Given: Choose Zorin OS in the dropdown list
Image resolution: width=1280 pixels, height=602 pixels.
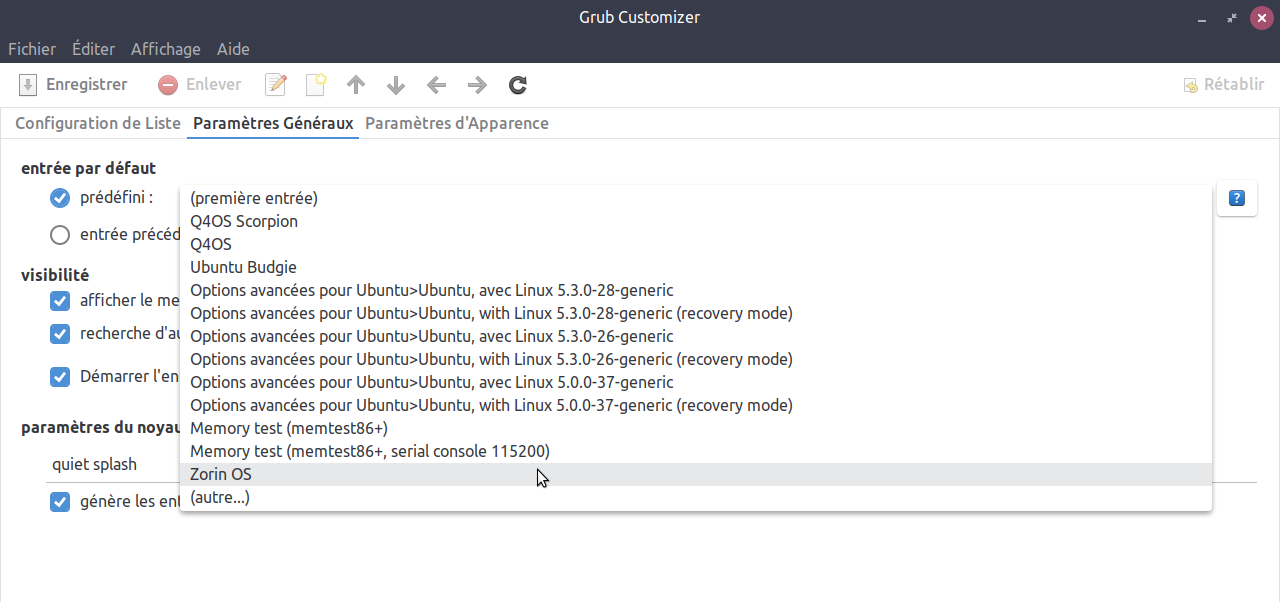Looking at the screenshot, I should 221,475.
